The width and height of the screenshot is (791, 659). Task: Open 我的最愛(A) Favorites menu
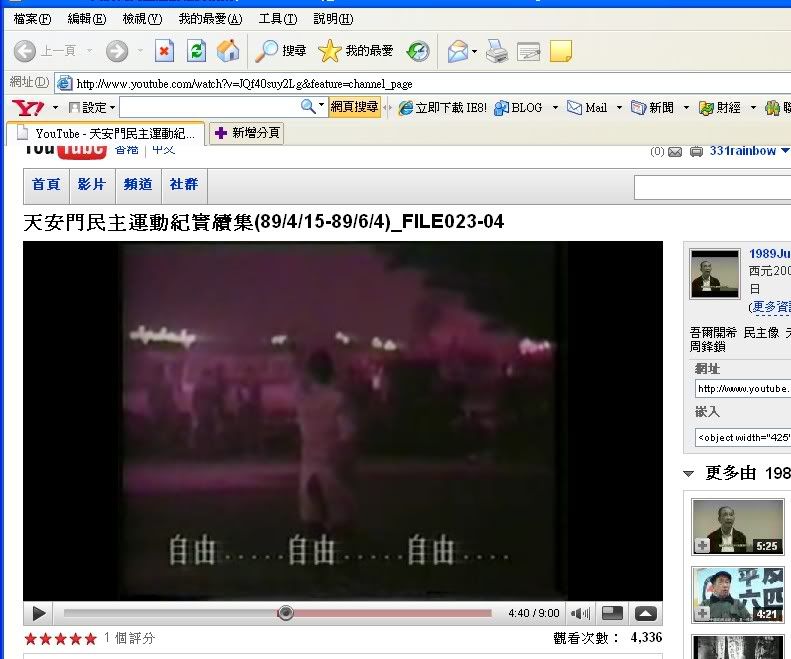[210, 19]
